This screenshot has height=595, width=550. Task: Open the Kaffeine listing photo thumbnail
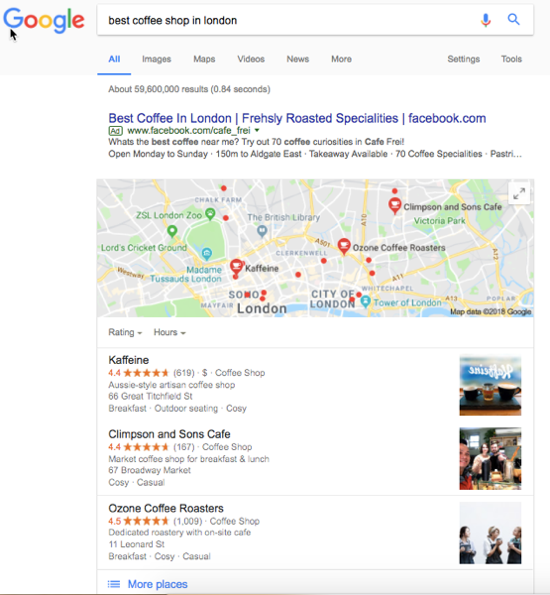[490, 385]
